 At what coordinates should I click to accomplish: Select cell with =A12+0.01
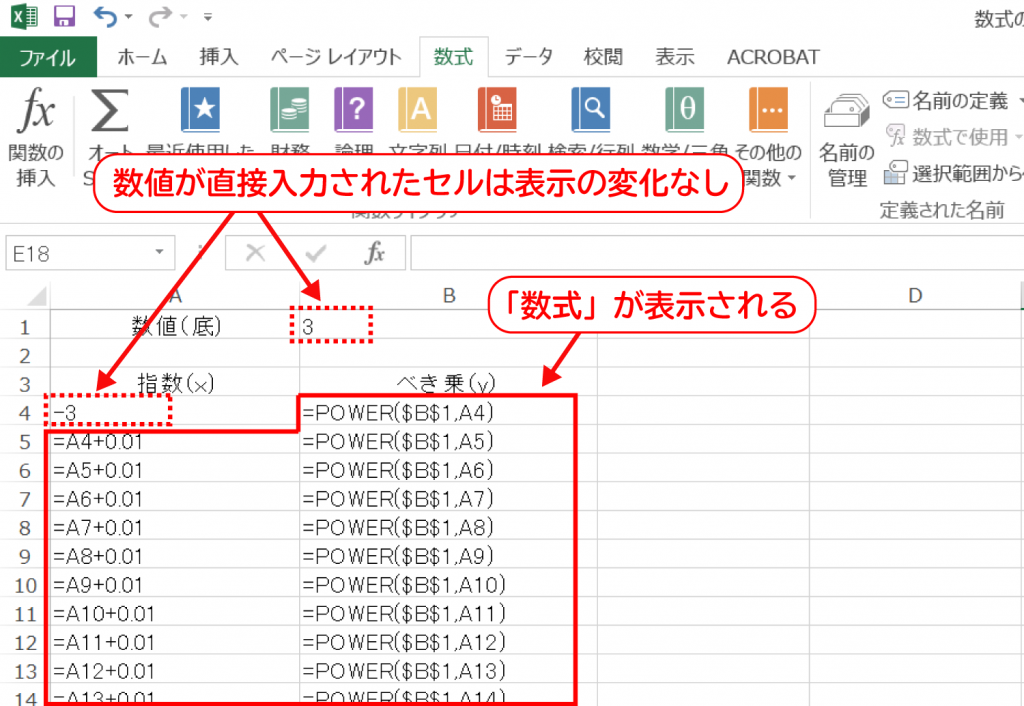[x=175, y=671]
